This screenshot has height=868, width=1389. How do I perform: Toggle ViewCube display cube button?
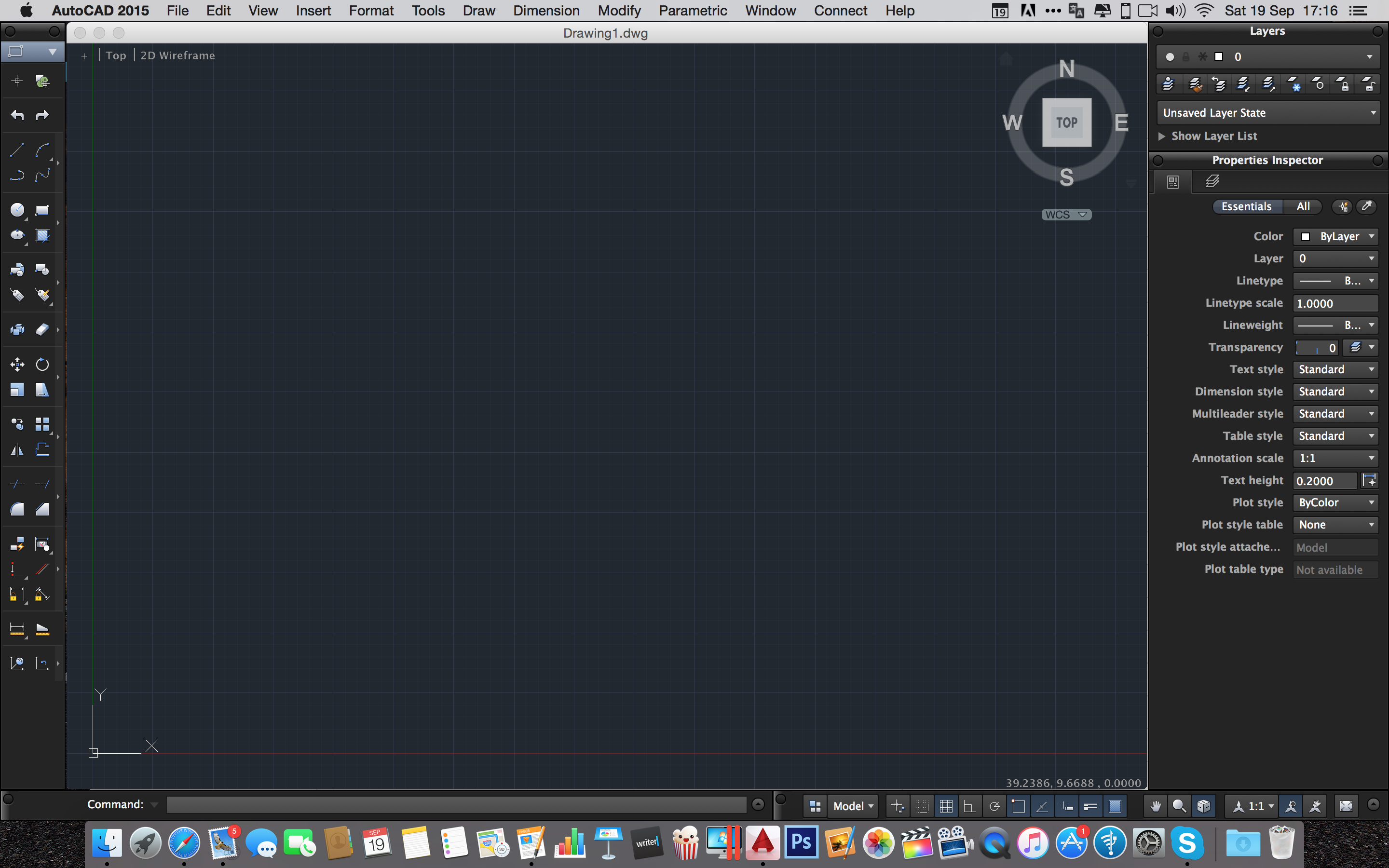(1204, 806)
